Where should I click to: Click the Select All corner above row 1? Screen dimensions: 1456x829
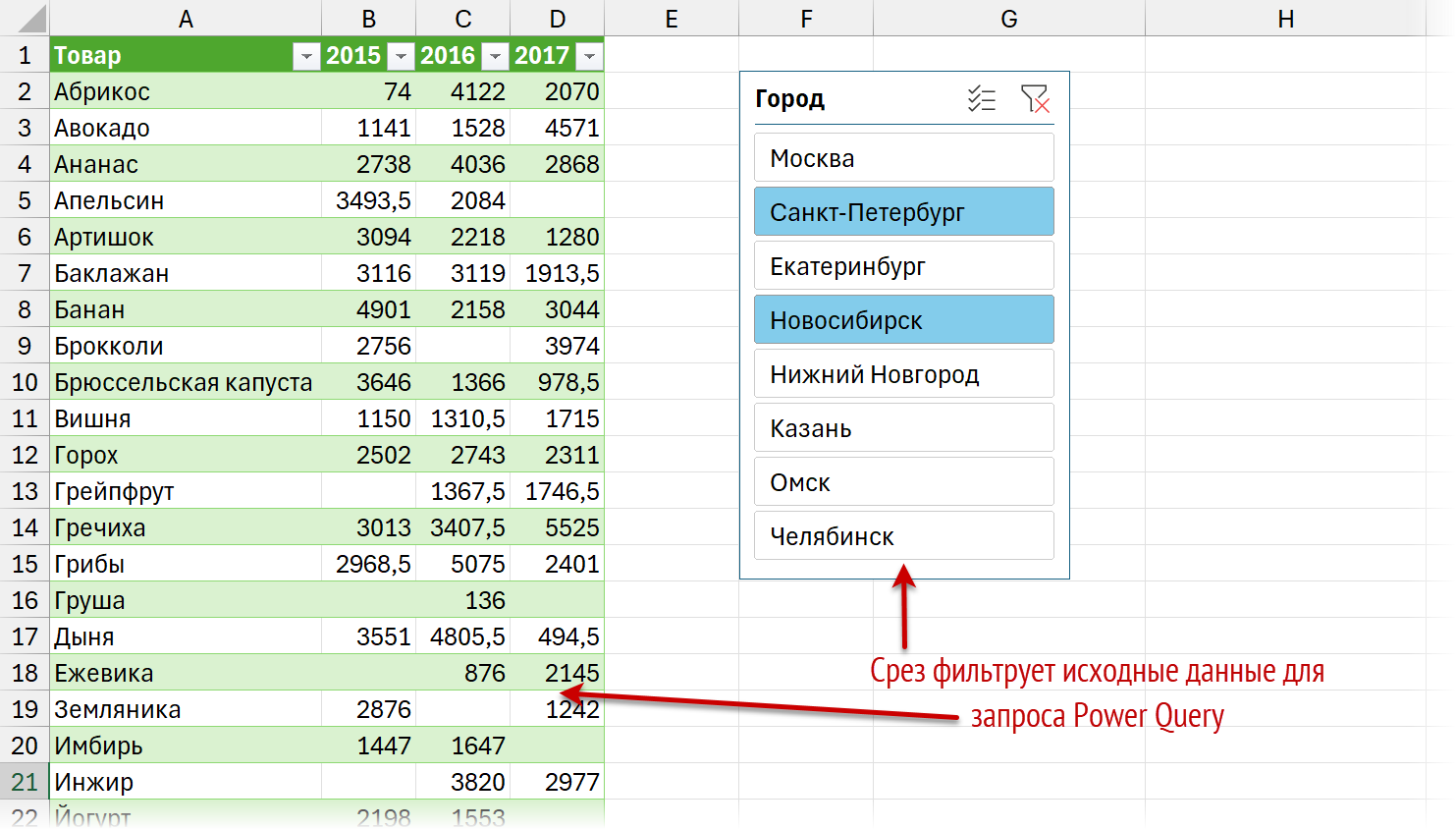tap(24, 18)
